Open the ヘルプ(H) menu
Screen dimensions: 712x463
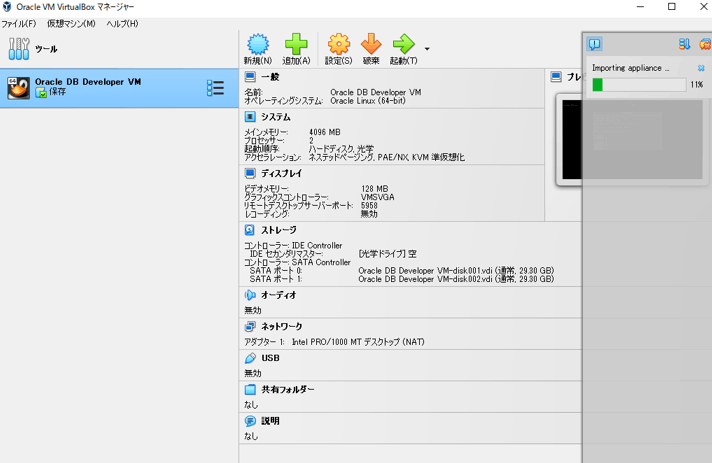[122, 24]
